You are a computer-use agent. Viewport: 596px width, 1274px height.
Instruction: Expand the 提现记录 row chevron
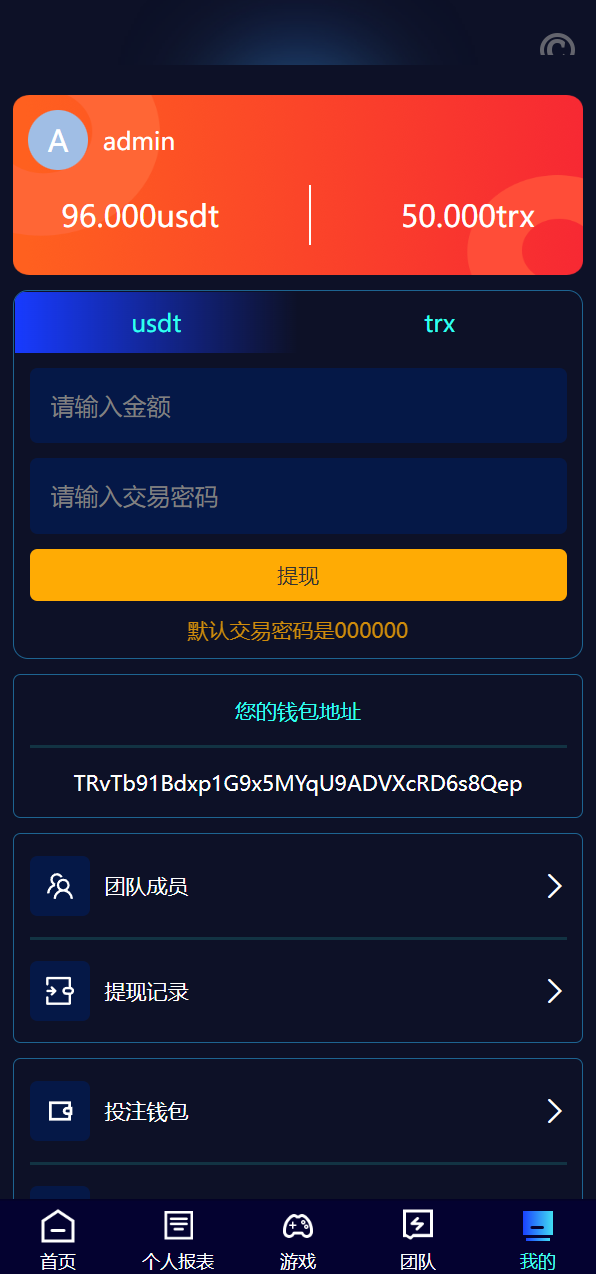pos(555,991)
